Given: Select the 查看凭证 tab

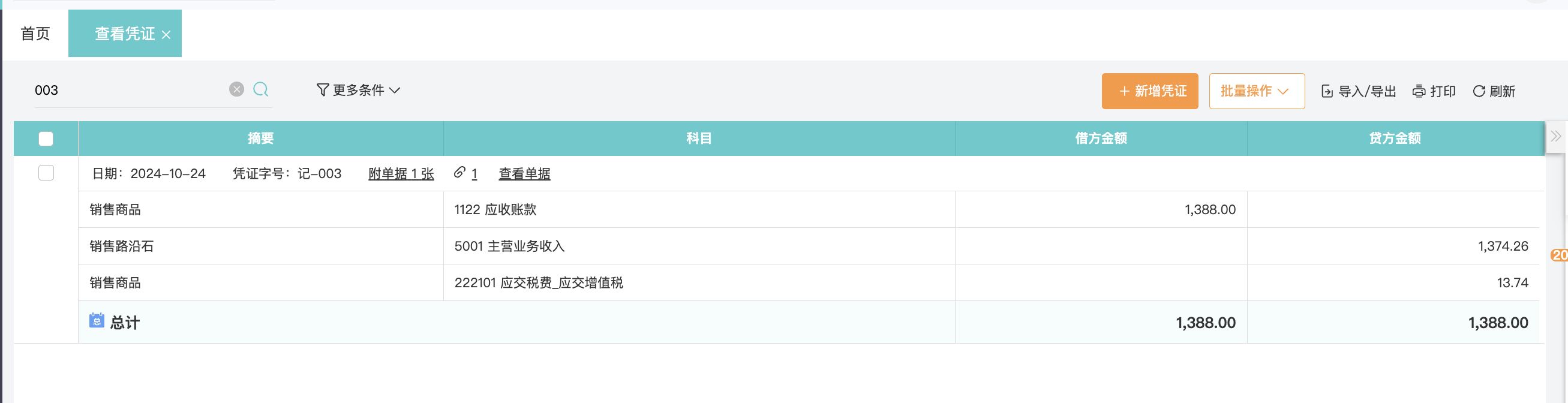Looking at the screenshot, I should pos(124,34).
